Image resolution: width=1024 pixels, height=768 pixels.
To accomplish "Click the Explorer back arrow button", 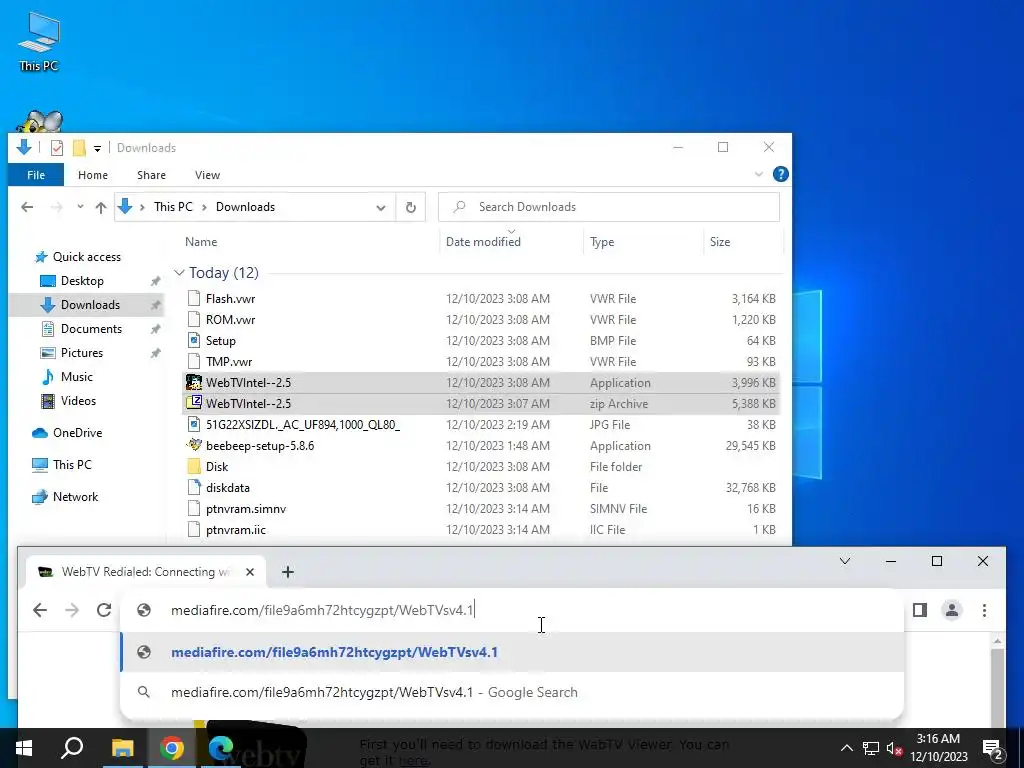I will [27, 207].
